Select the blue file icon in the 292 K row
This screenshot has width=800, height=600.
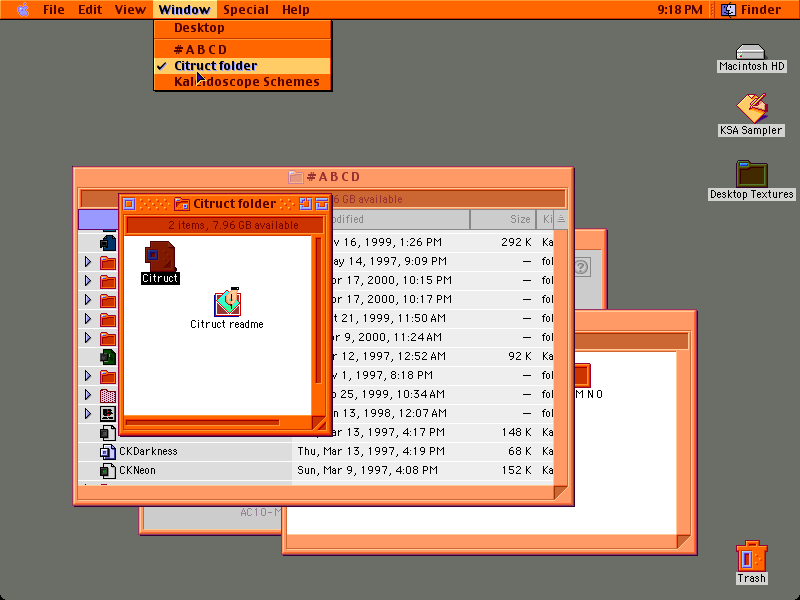click(108, 243)
